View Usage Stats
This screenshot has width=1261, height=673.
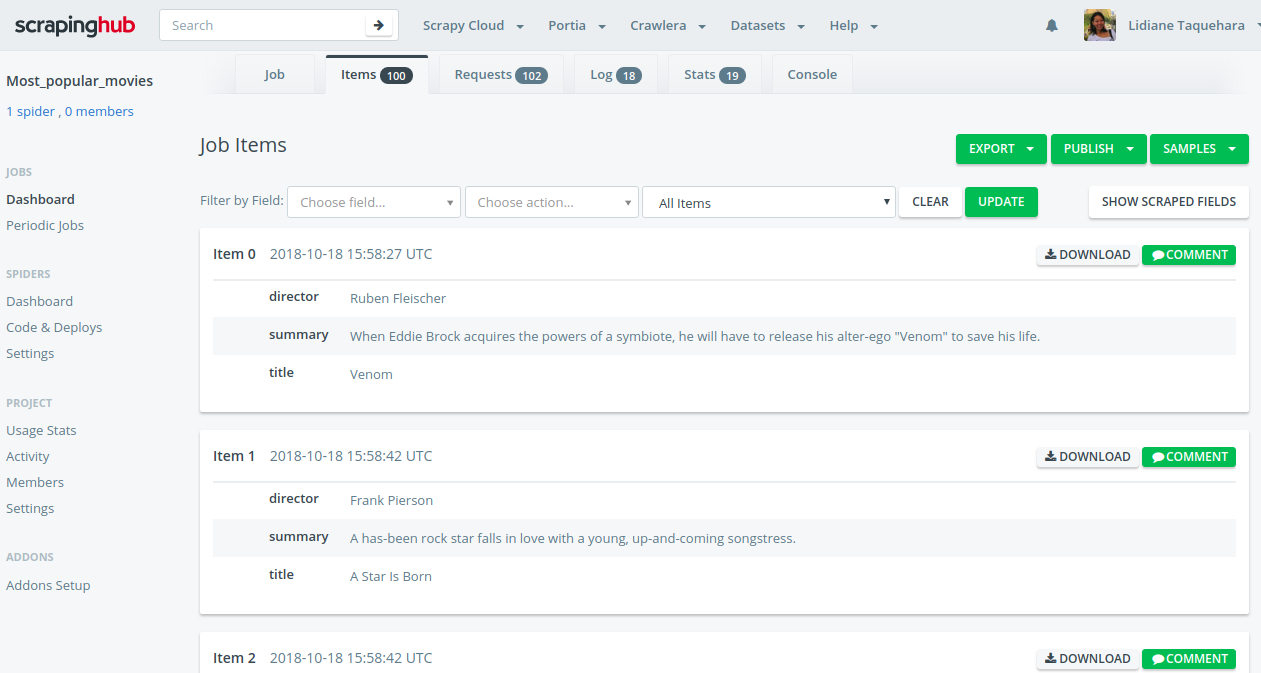[x=41, y=431]
